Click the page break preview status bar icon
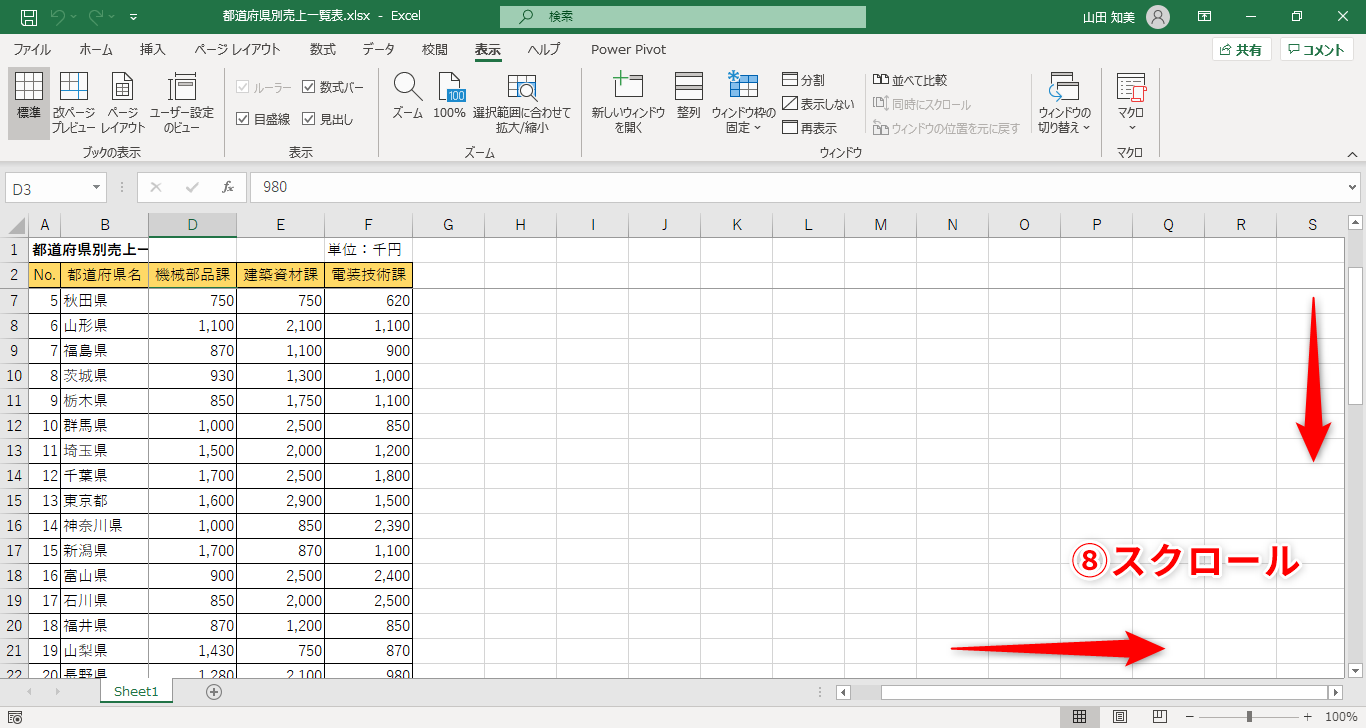 pyautogui.click(x=1159, y=717)
